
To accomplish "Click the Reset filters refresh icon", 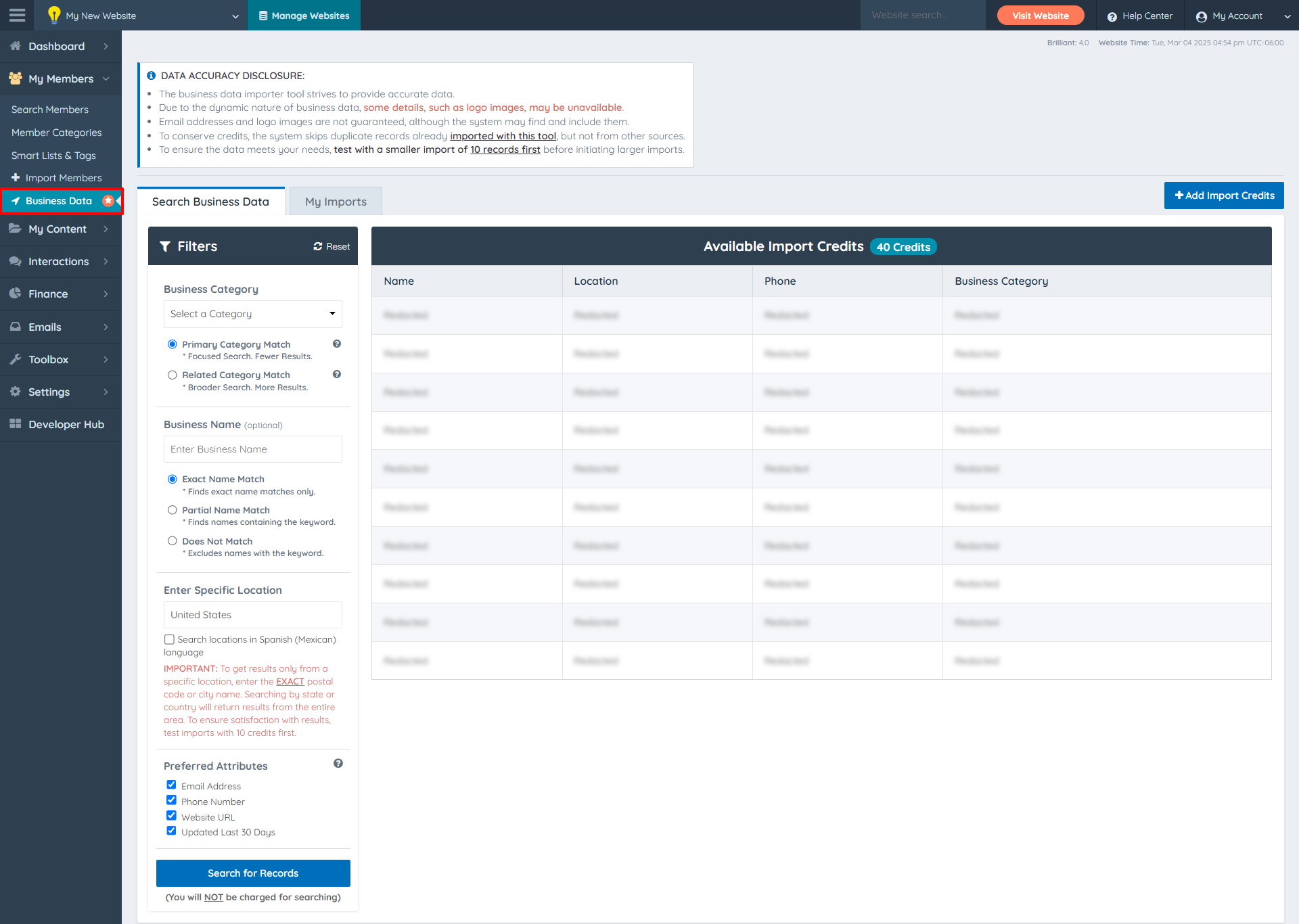I will pos(318,247).
